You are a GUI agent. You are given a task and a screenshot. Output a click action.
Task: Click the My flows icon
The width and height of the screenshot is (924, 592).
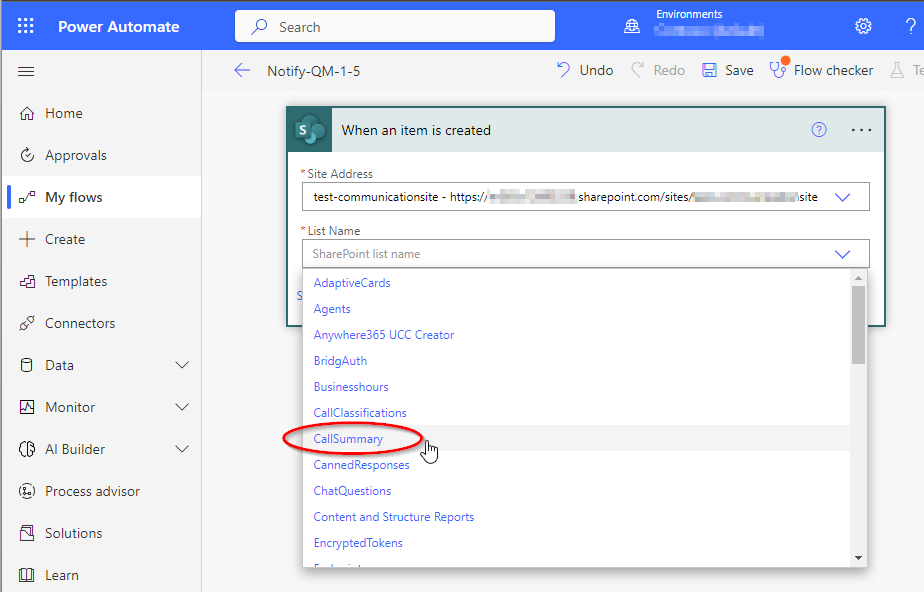click(x=27, y=197)
